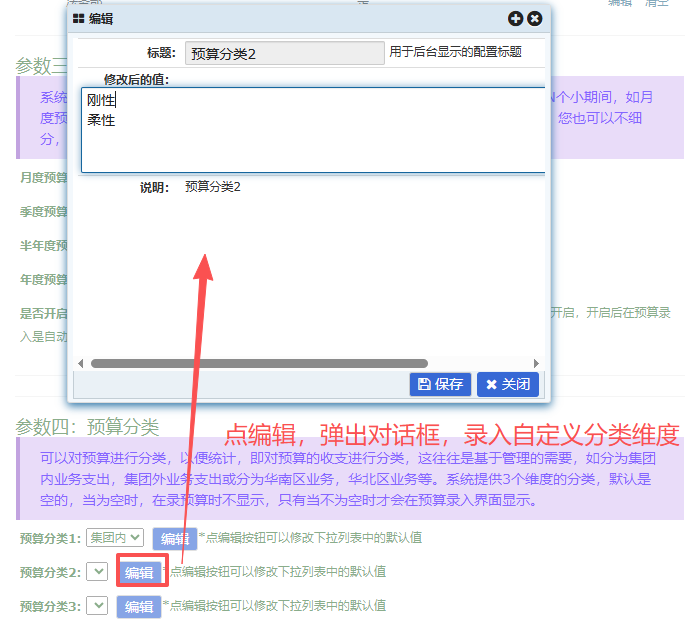The height and width of the screenshot is (643, 699).
Task: Click the 编辑 button for 预算分类3
Action: click(139, 606)
